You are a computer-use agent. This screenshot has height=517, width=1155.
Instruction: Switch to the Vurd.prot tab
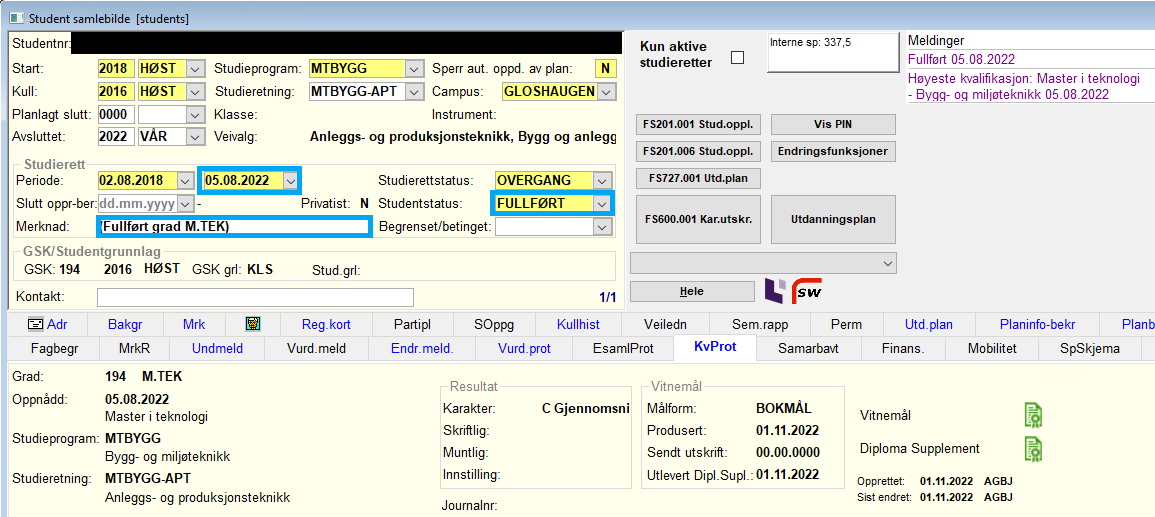[x=524, y=349]
